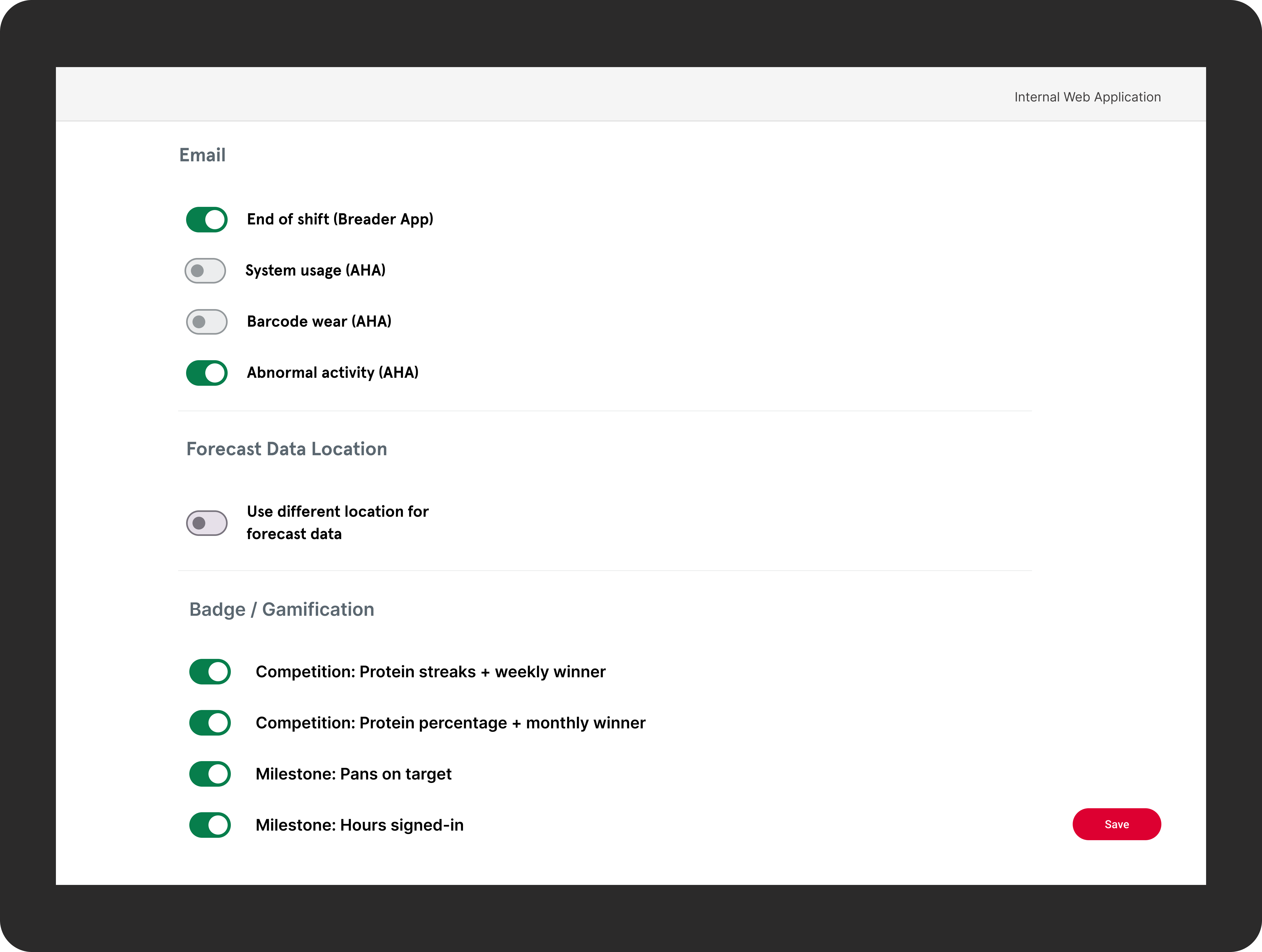The height and width of the screenshot is (952, 1262).
Task: Click the Milestone: Pans on target label
Action: tap(353, 774)
